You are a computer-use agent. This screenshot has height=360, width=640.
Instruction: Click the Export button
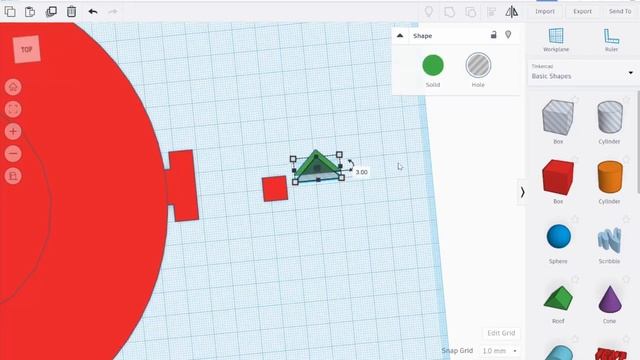[582, 11]
